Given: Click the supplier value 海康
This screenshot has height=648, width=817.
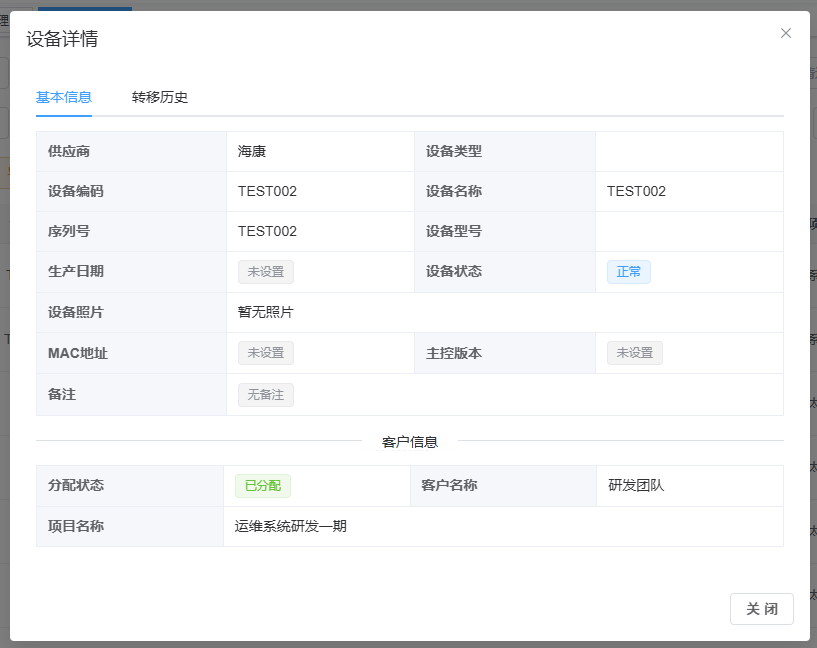Looking at the screenshot, I should pos(252,152).
